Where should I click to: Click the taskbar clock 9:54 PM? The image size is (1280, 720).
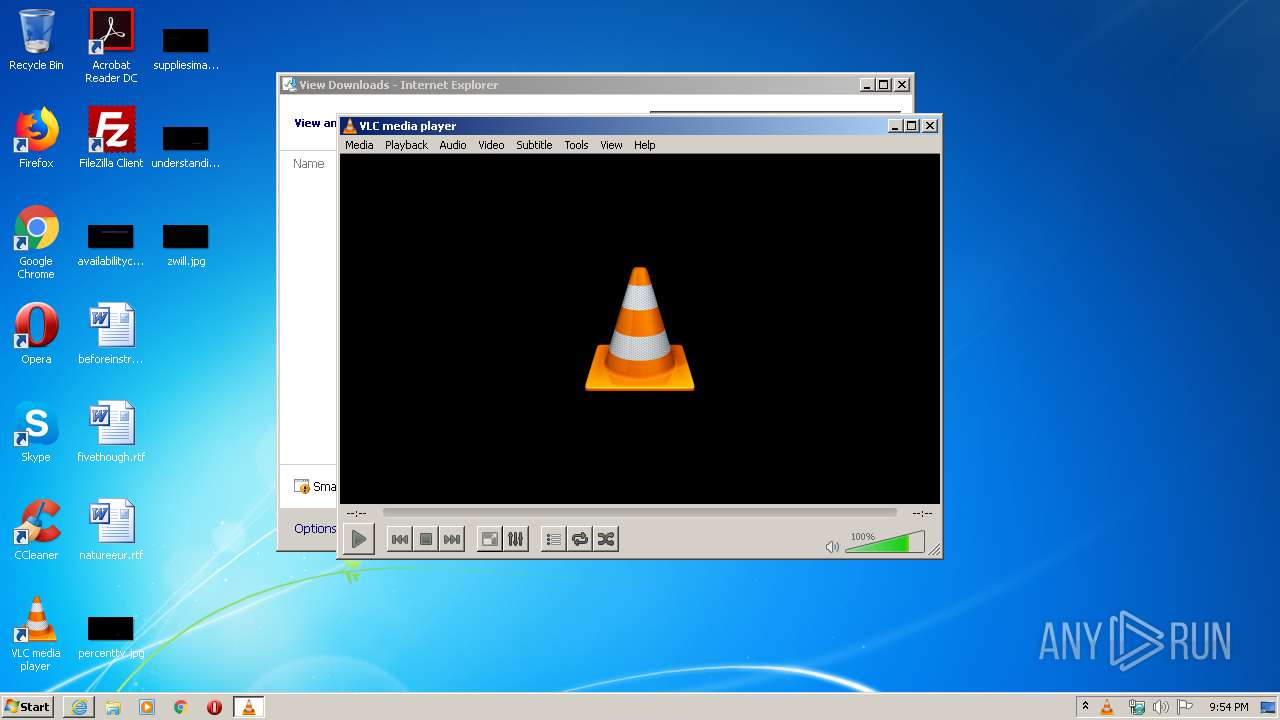coord(1228,707)
